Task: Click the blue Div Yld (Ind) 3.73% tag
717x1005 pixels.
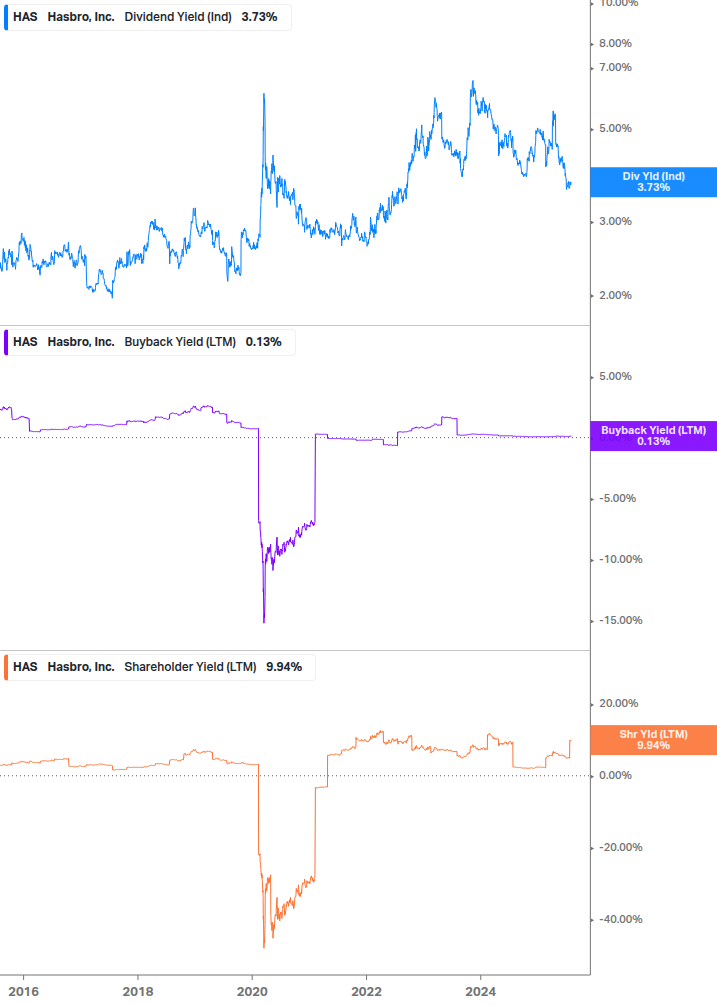Action: 654,182
